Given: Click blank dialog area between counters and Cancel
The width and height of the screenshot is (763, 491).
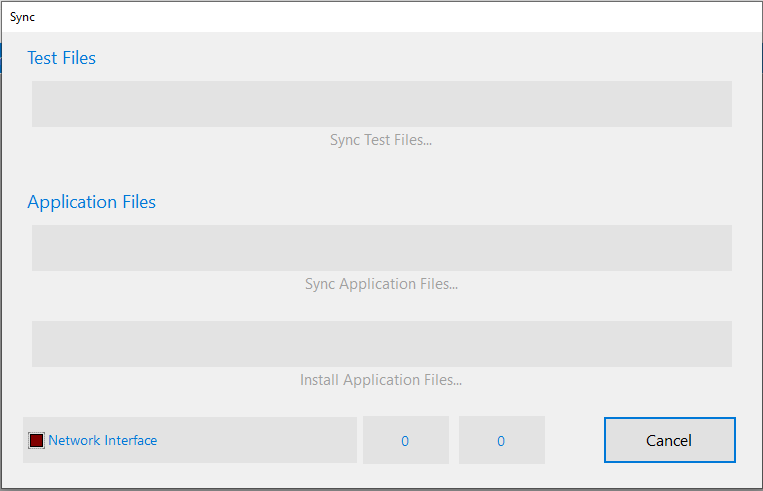Looking at the screenshot, I should (575, 440).
